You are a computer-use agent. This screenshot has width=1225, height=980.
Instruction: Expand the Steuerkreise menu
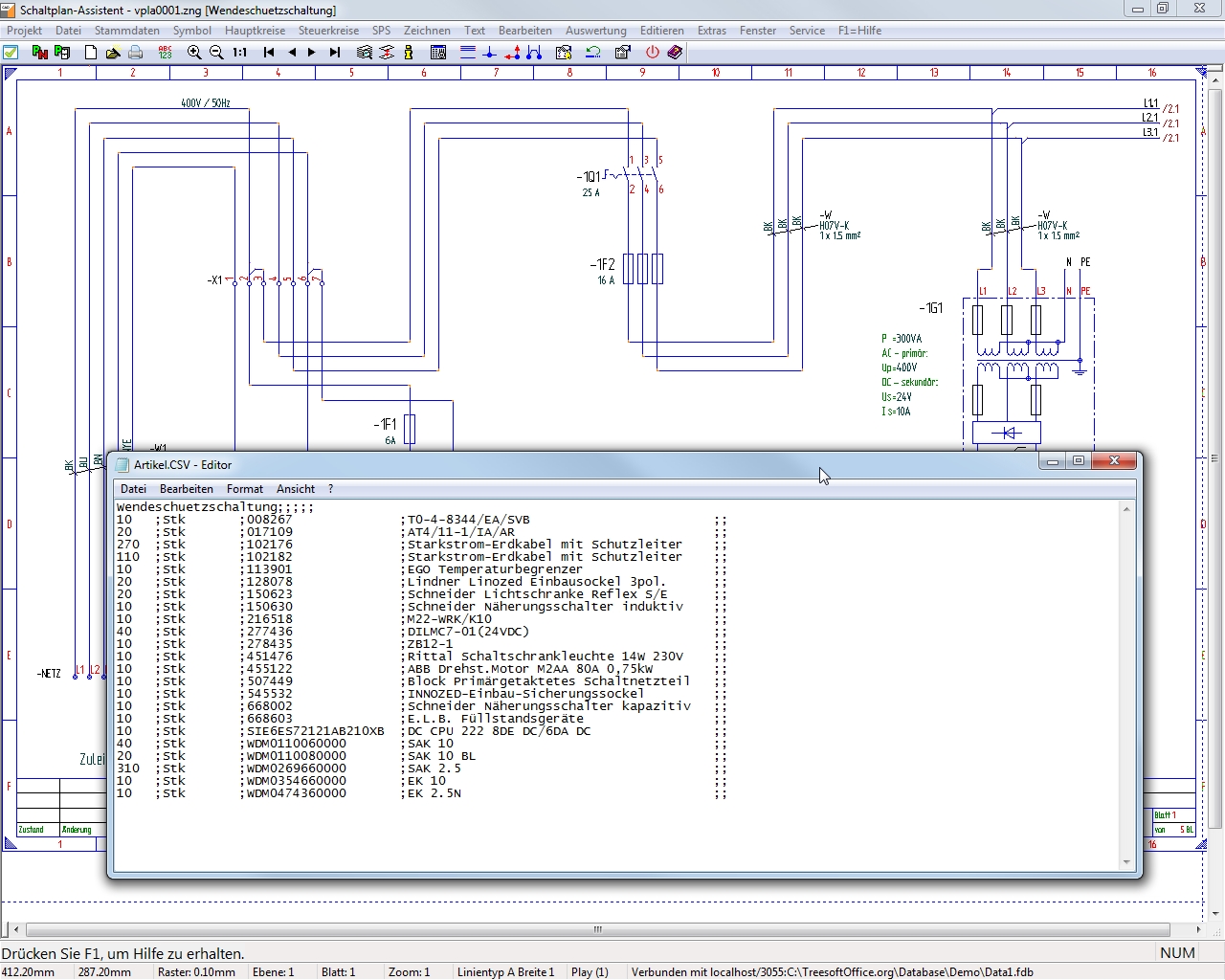pos(328,31)
